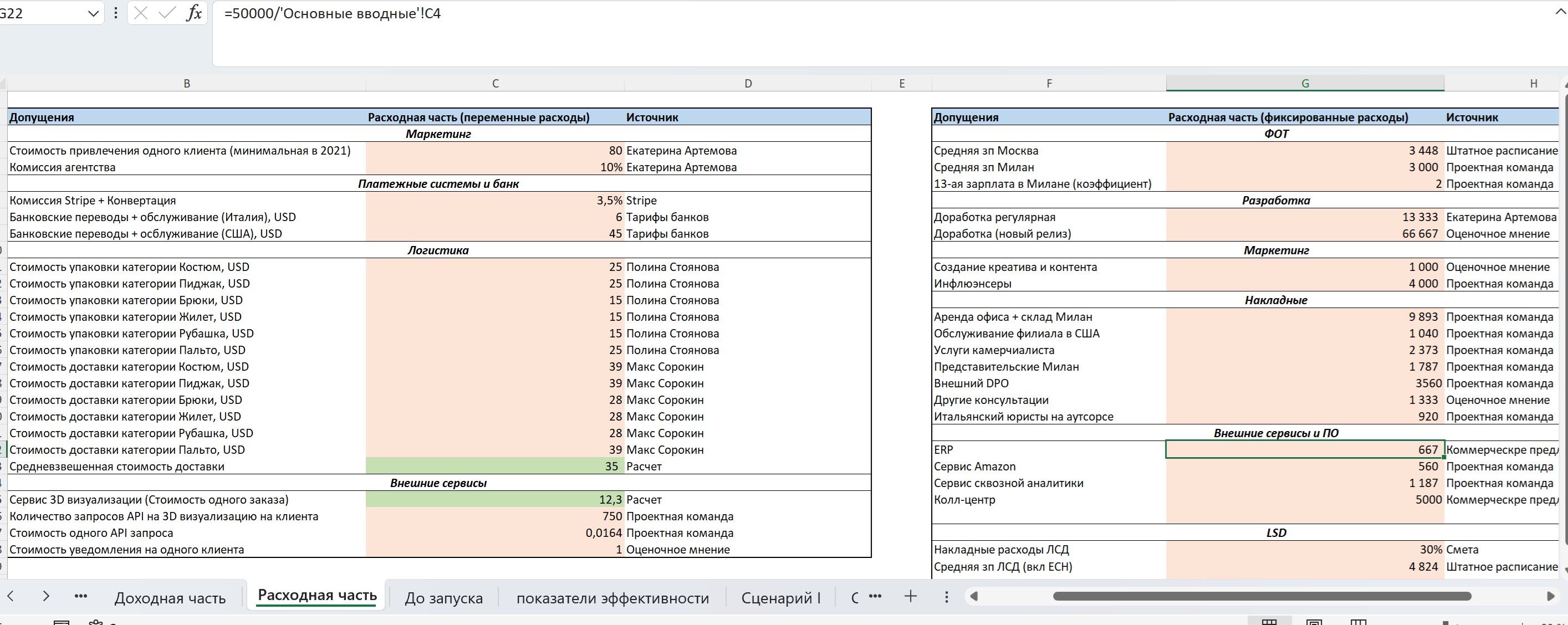Expand the Name Box dropdown arrow

tap(93, 13)
